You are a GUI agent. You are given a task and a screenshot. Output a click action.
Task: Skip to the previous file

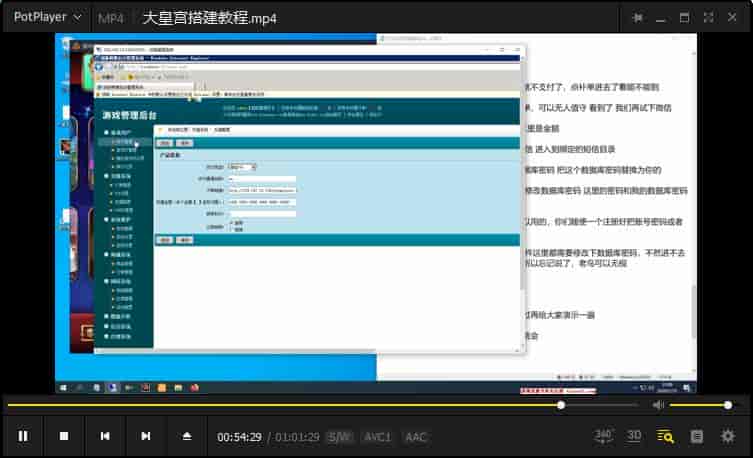pos(105,436)
